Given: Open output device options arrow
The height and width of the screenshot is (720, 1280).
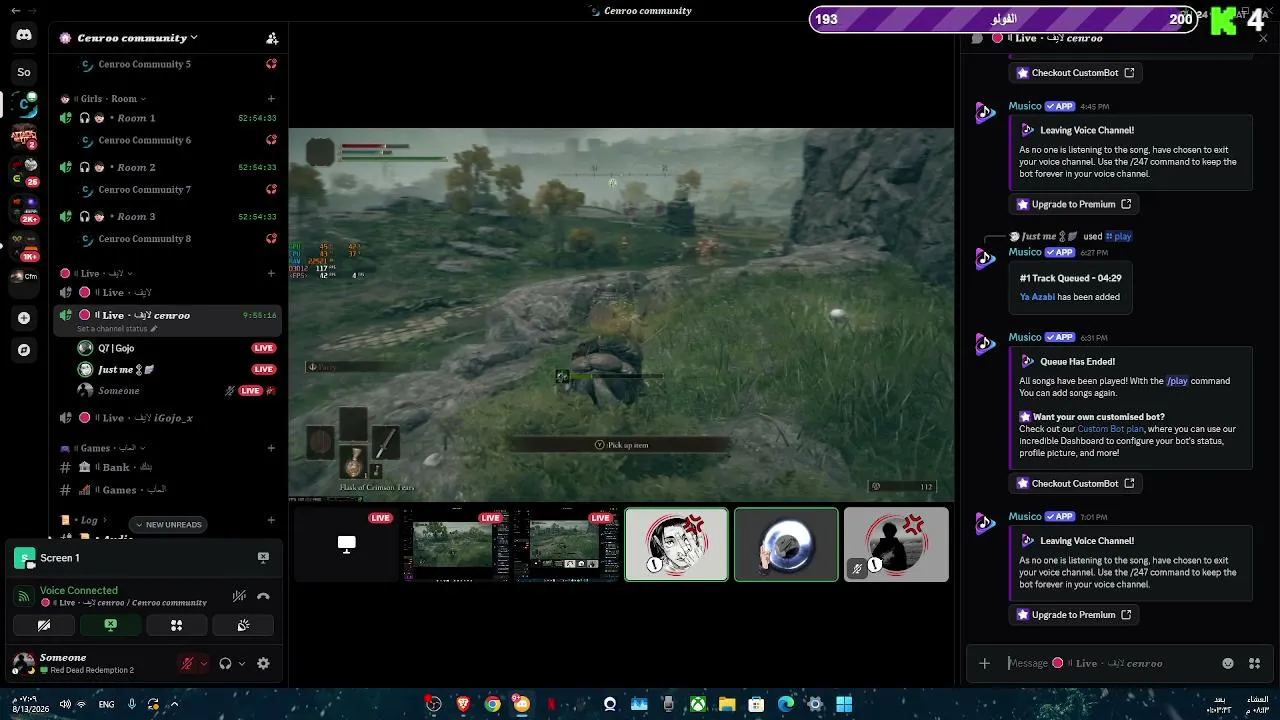Looking at the screenshot, I should (242, 663).
